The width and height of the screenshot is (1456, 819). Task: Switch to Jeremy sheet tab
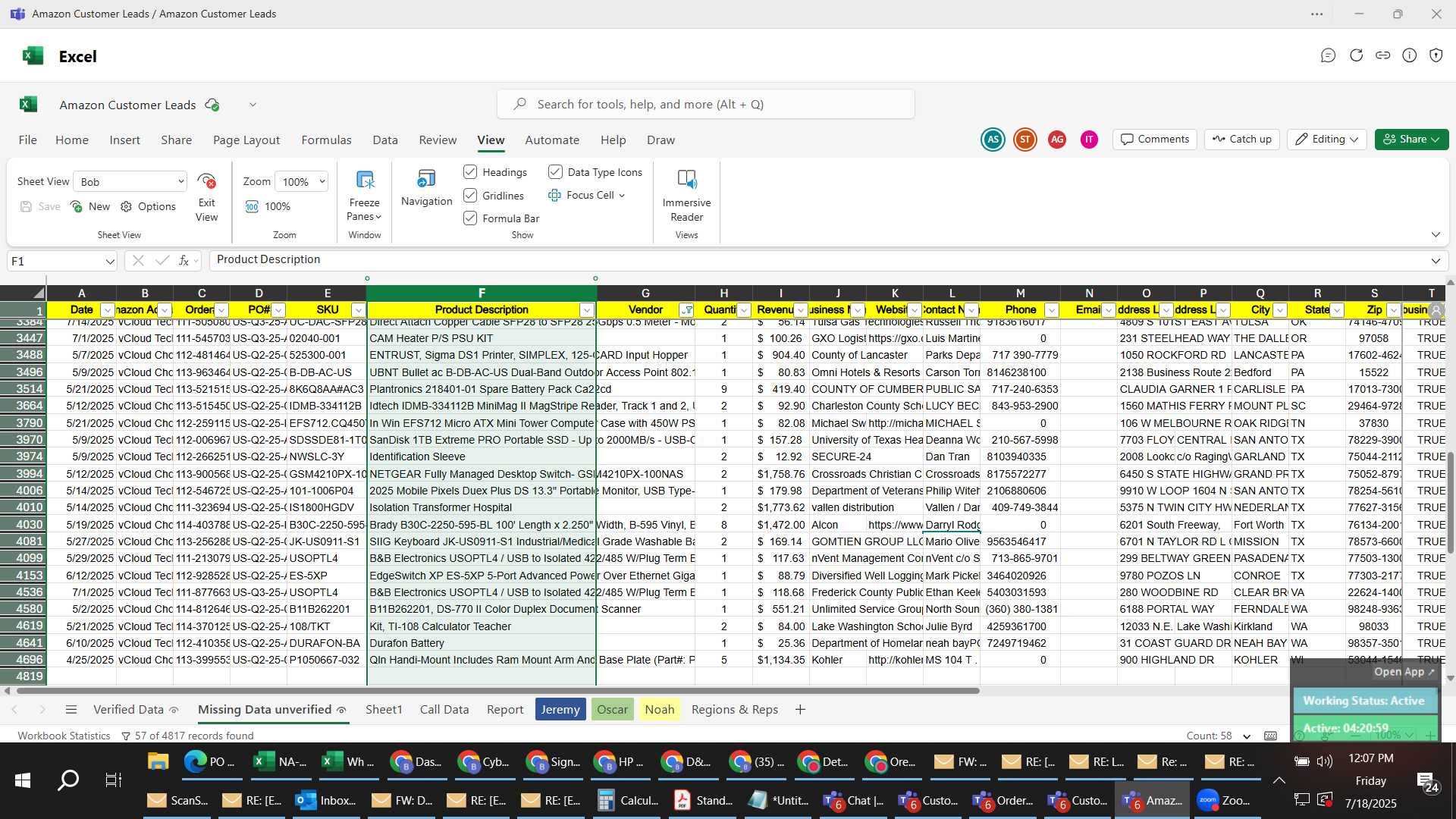(560, 709)
